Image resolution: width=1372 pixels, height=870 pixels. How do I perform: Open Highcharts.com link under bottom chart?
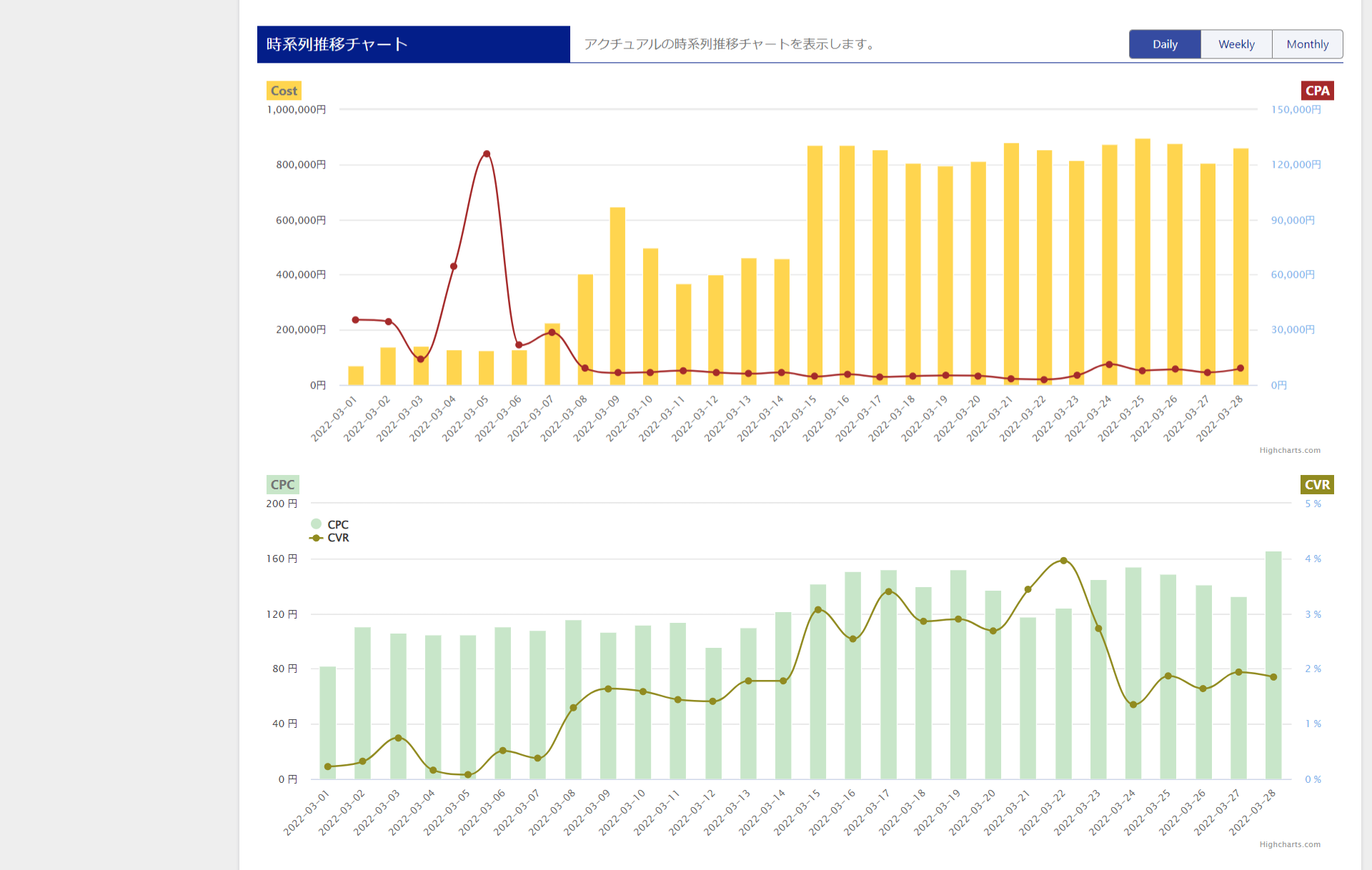point(1289,844)
